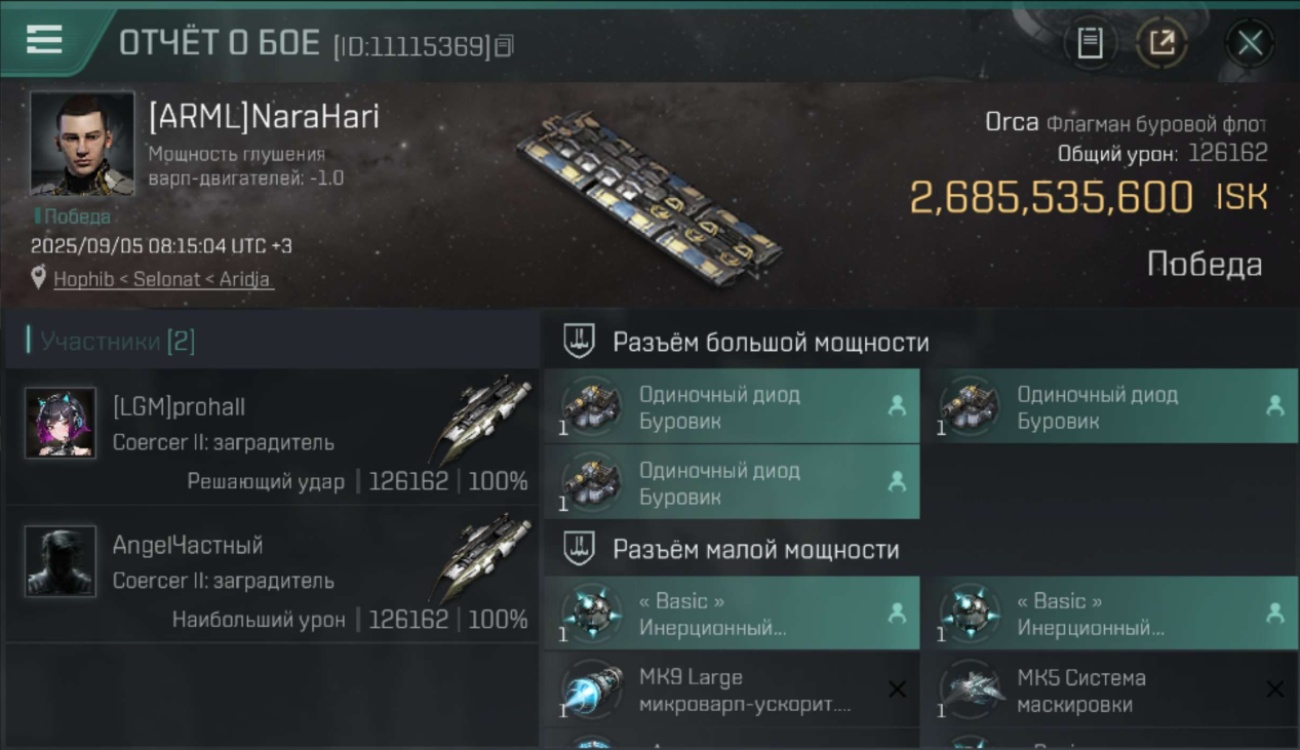Viewport: 1300px width, 750px height.
Task: Share the battle report via export icon
Action: [1161, 43]
